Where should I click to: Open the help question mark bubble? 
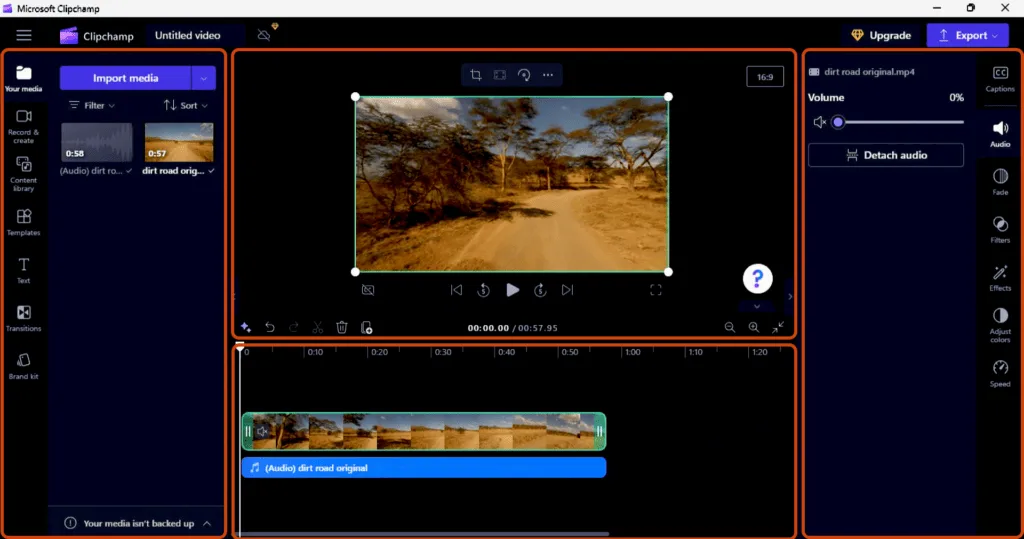[x=758, y=279]
